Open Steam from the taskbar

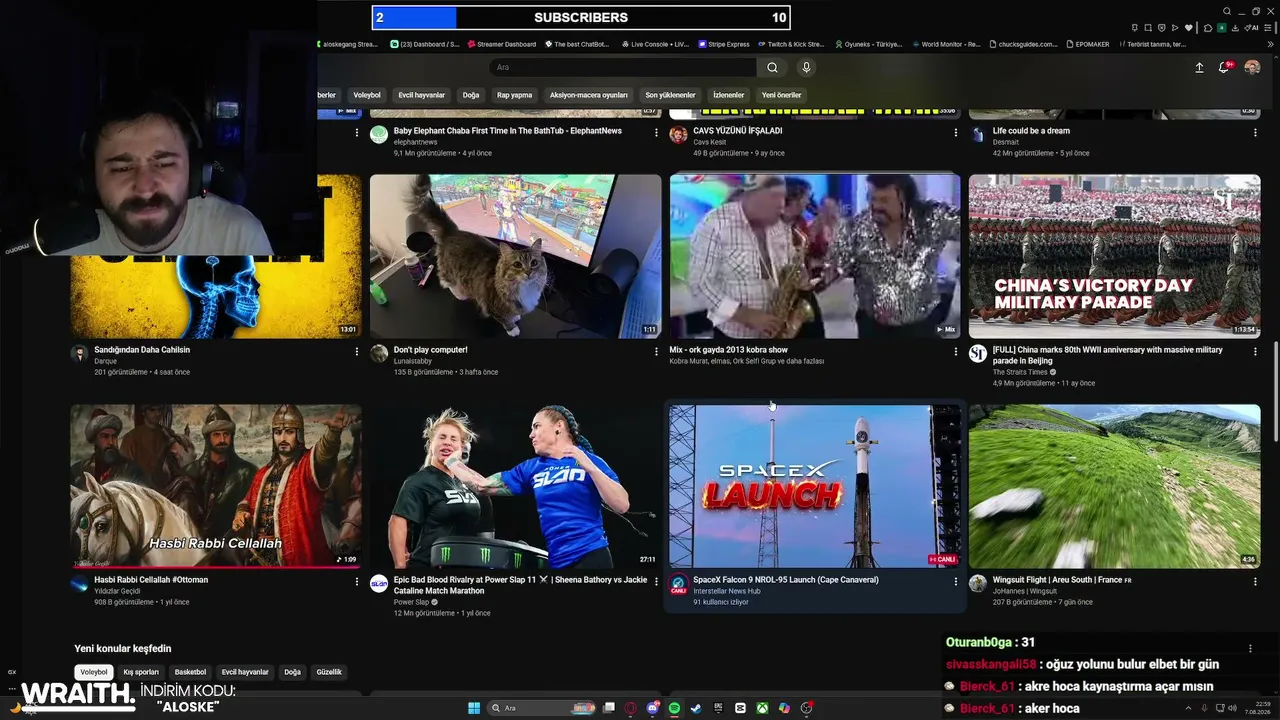tap(696, 708)
